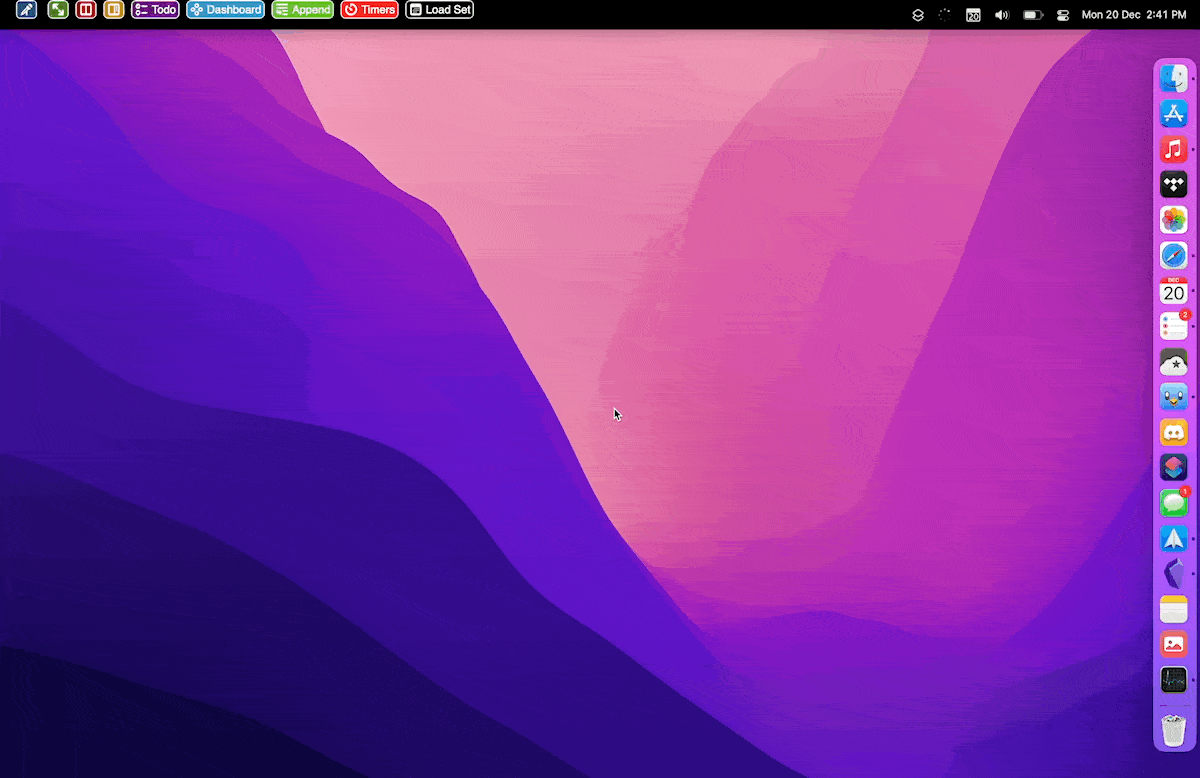Viewport: 1200px width, 778px height.
Task: Open the purple Todo button
Action: tap(155, 10)
